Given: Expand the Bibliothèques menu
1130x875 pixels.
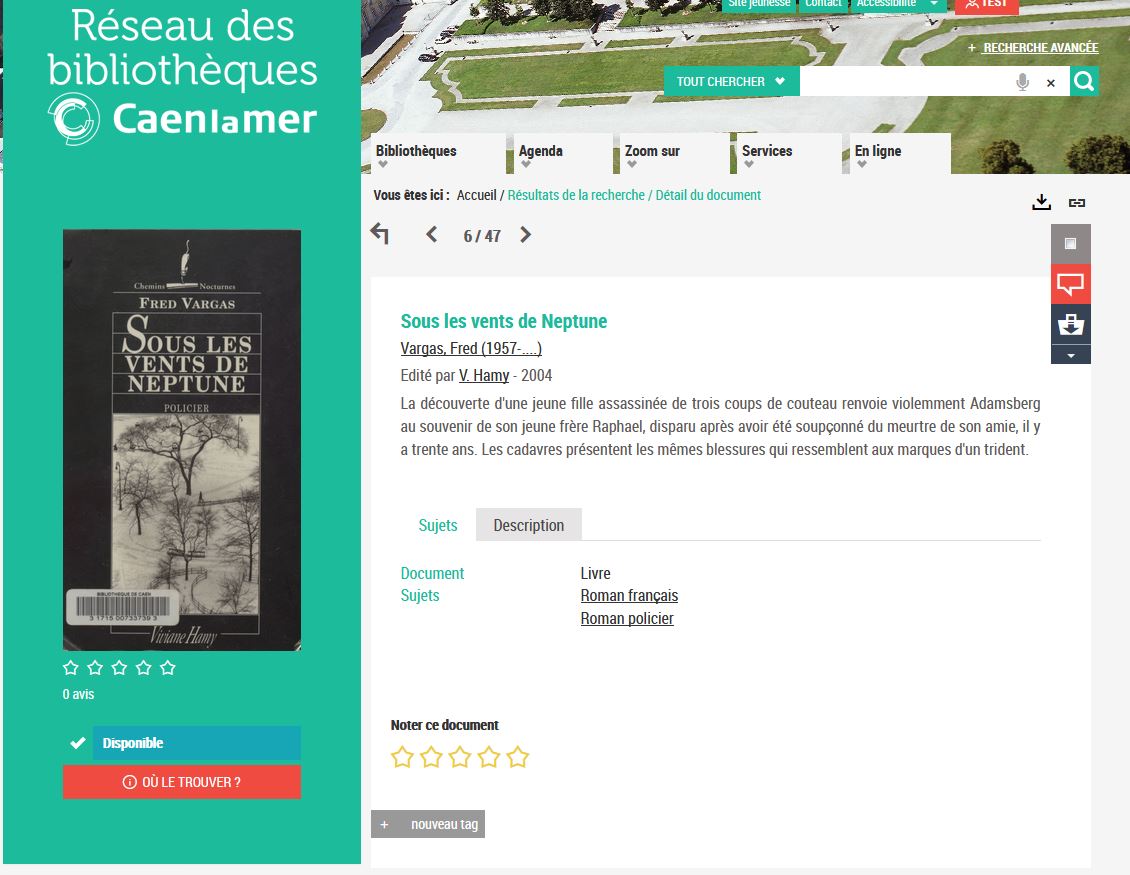Looking at the screenshot, I should click(416, 154).
